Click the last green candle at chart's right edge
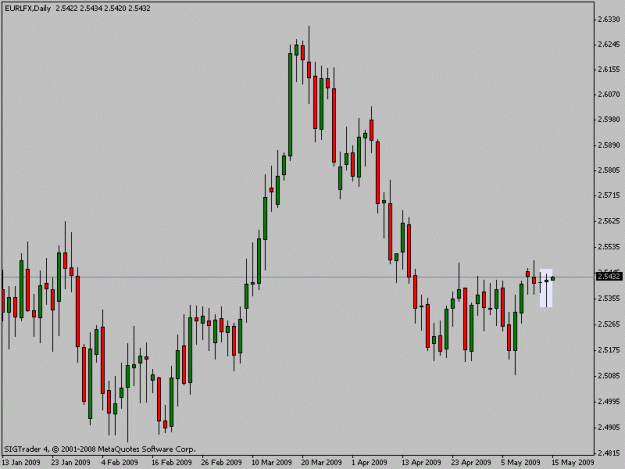 coord(553,279)
